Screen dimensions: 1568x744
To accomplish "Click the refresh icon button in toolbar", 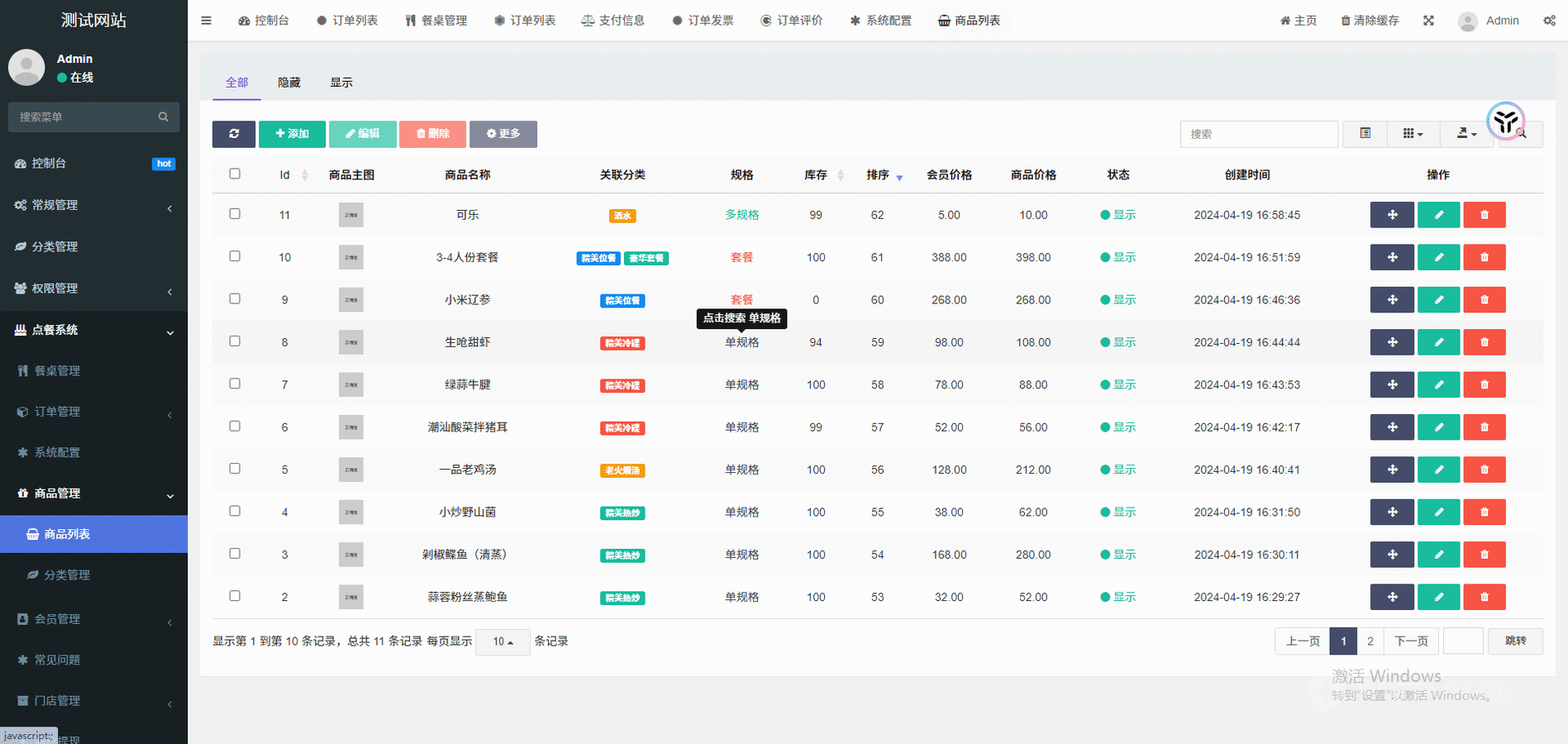I will click(233, 134).
